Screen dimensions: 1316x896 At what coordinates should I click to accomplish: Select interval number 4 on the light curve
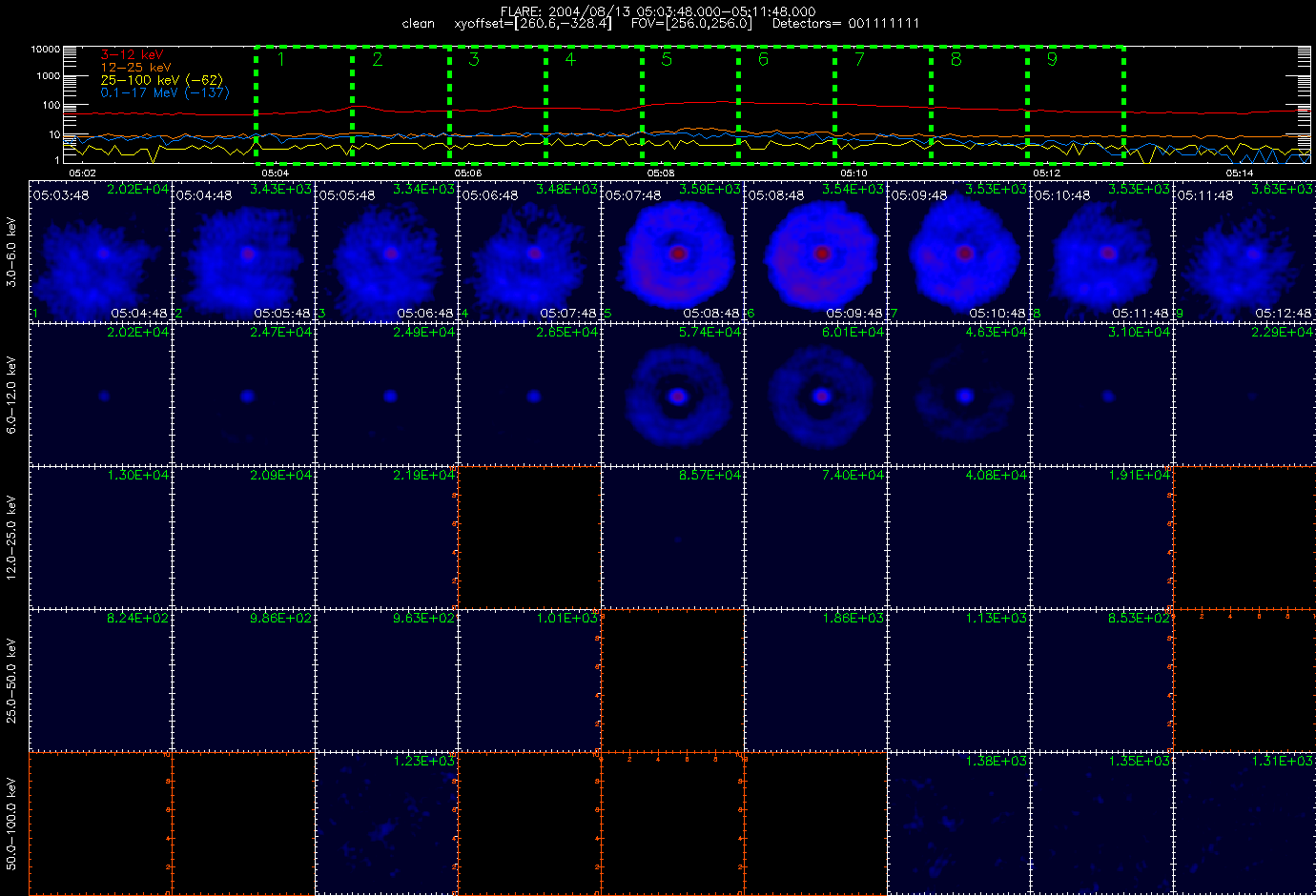[593, 105]
